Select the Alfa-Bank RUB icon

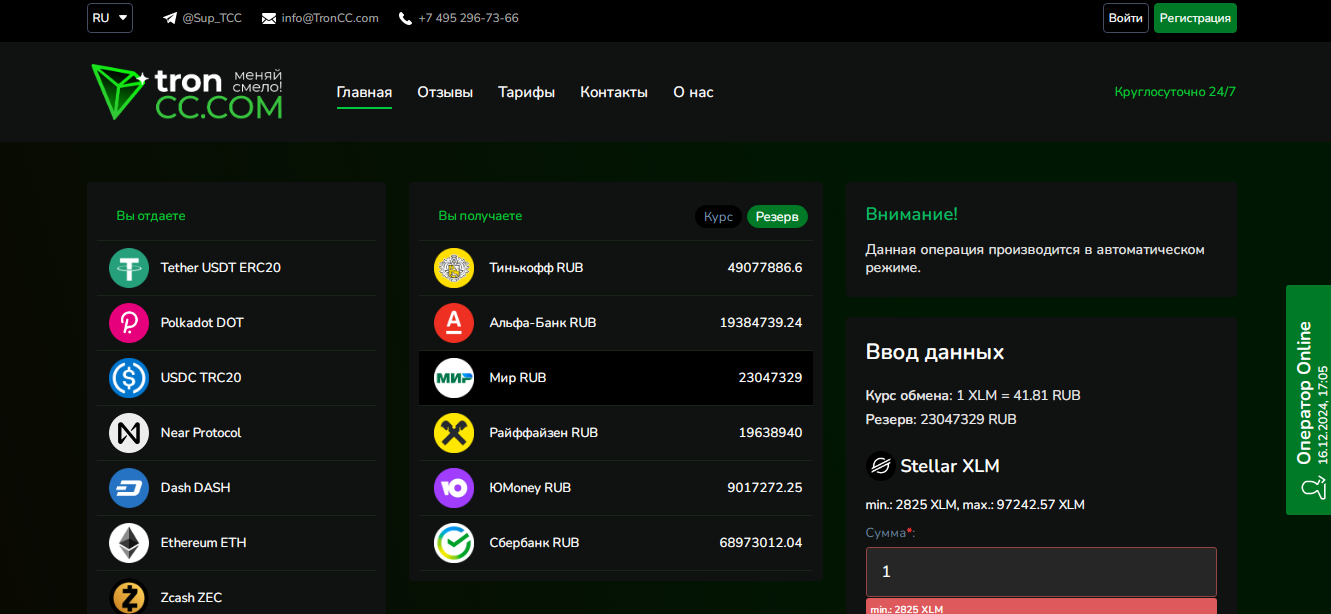[454, 323]
